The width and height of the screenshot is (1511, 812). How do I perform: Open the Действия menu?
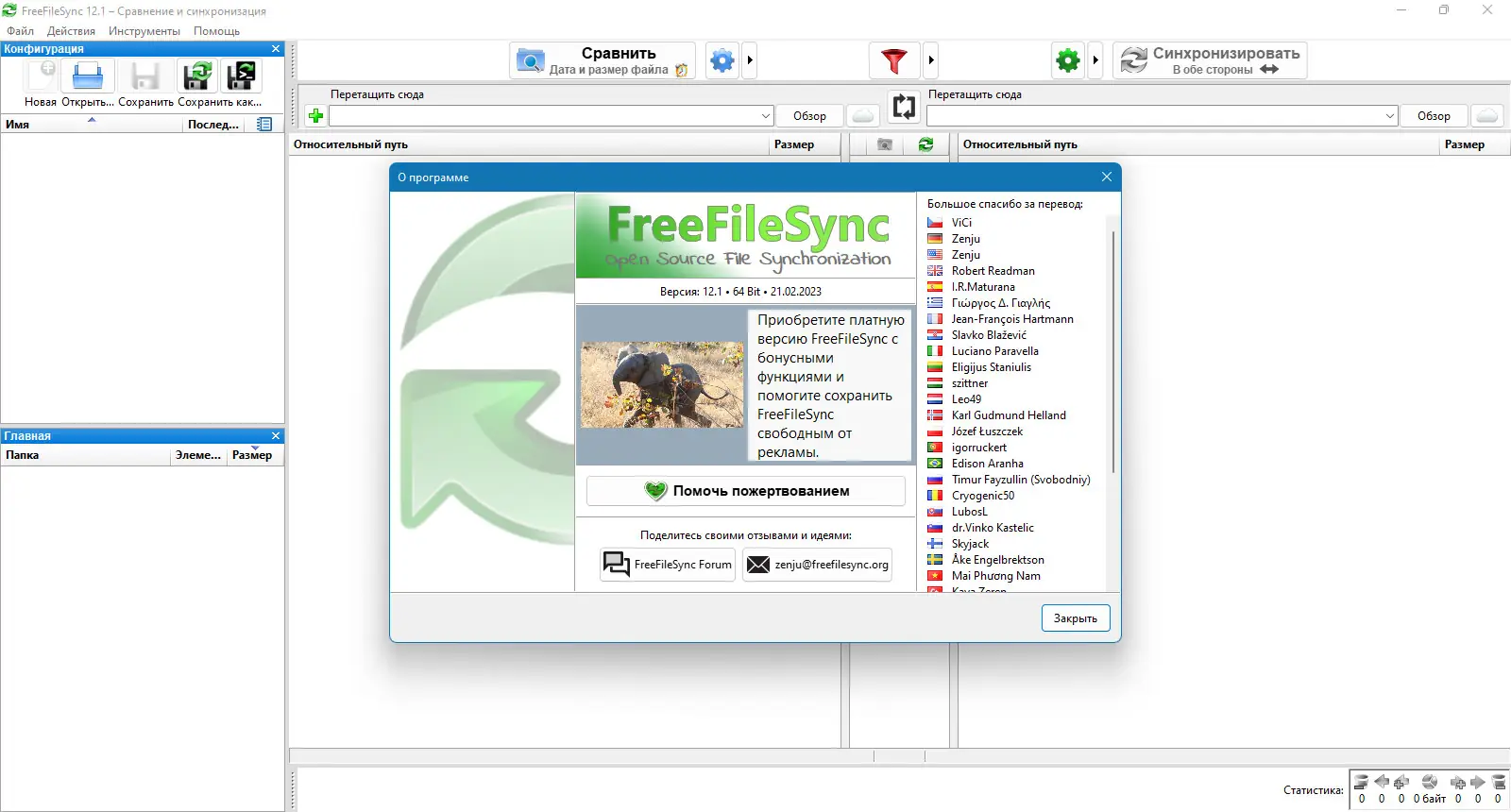click(x=71, y=31)
